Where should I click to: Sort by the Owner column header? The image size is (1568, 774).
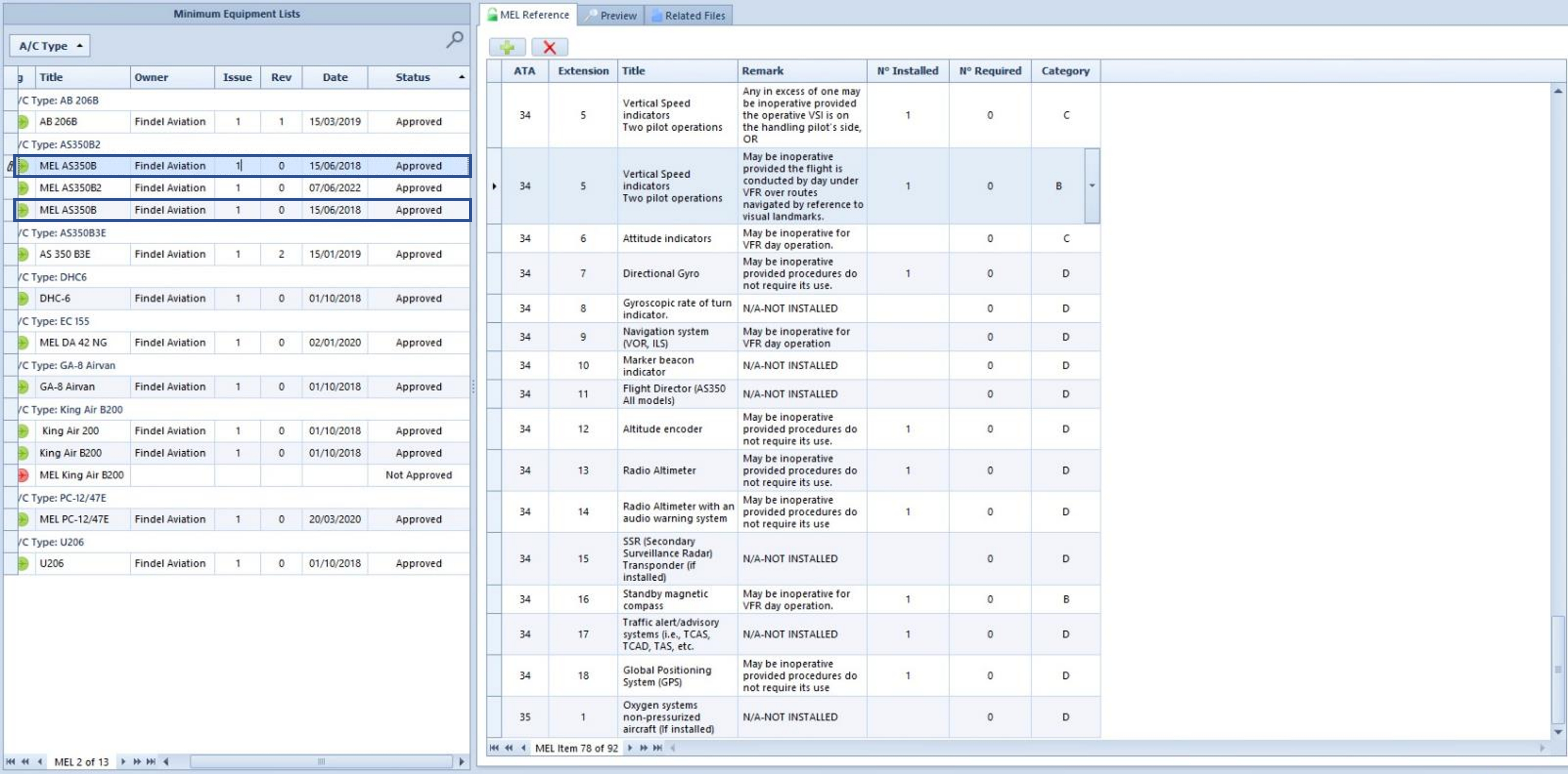pos(172,77)
